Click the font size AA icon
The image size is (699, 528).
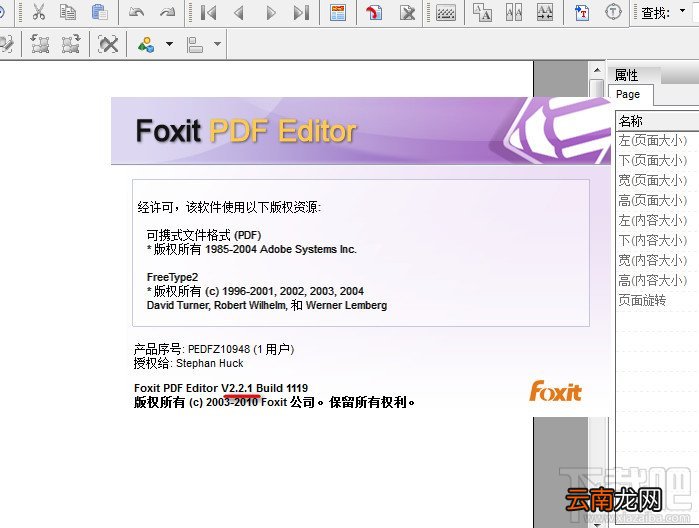(482, 12)
